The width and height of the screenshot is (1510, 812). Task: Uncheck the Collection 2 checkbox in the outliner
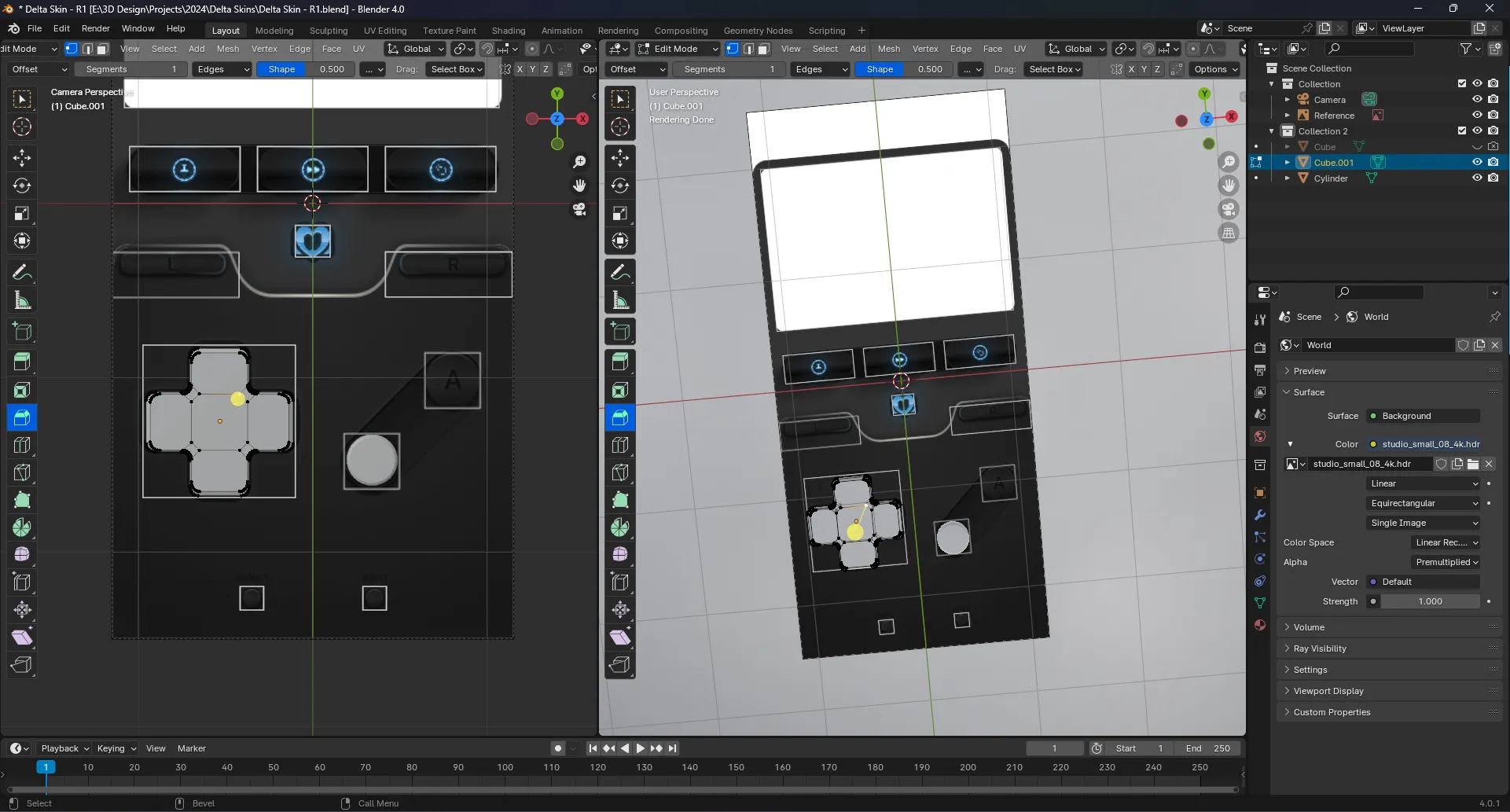(x=1462, y=130)
